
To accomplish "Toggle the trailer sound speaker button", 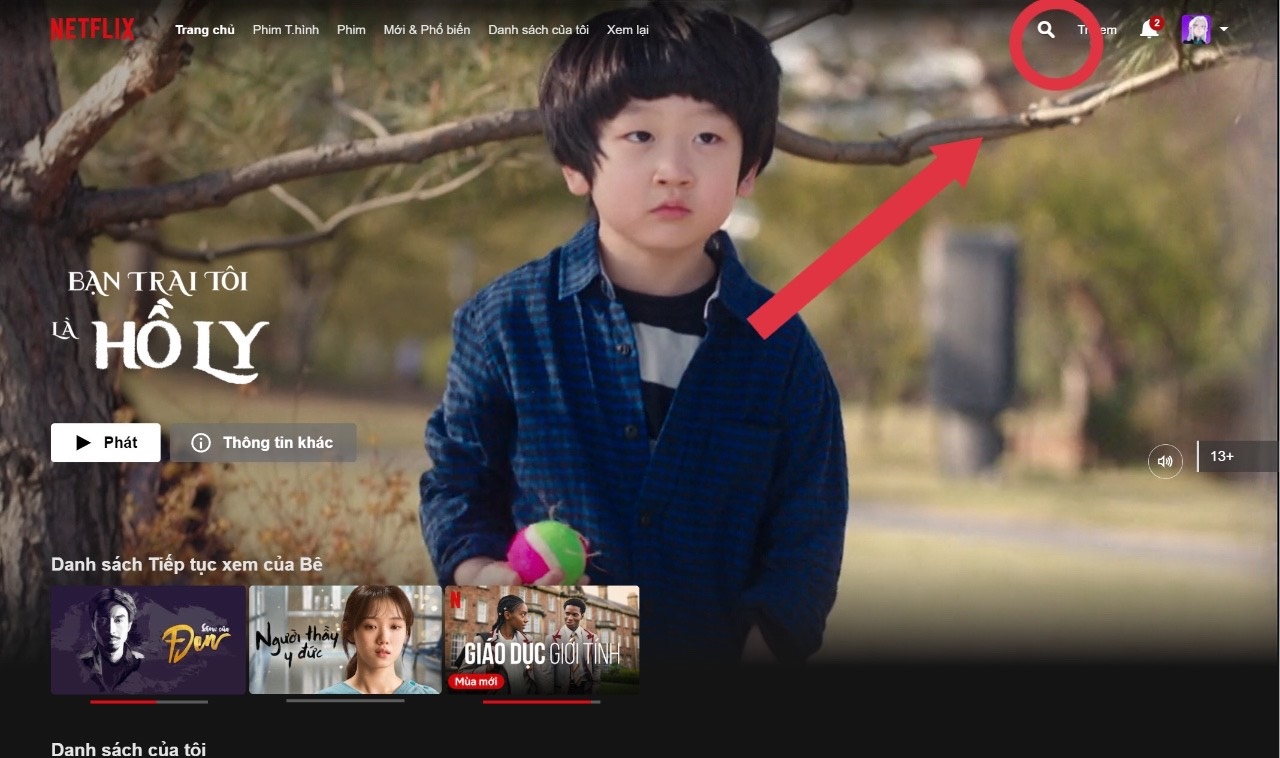I will pyautogui.click(x=1165, y=461).
